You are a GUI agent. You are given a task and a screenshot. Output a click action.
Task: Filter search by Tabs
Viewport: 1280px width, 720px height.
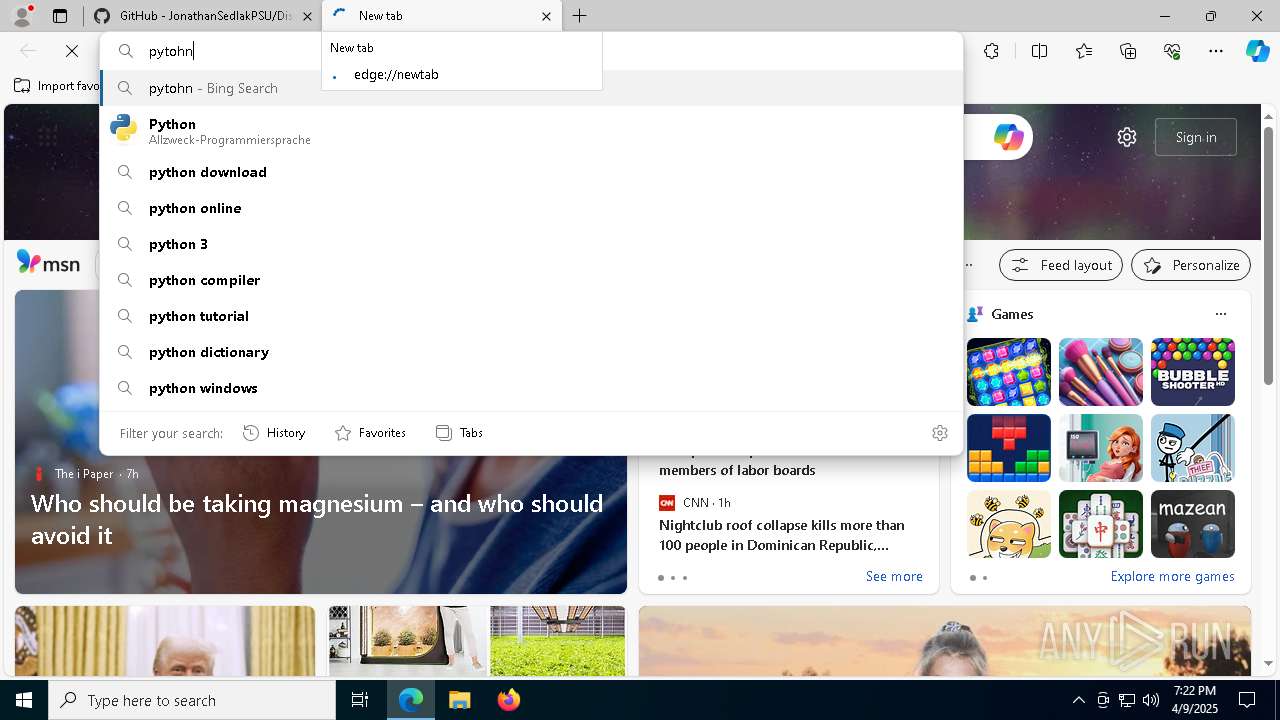(459, 433)
